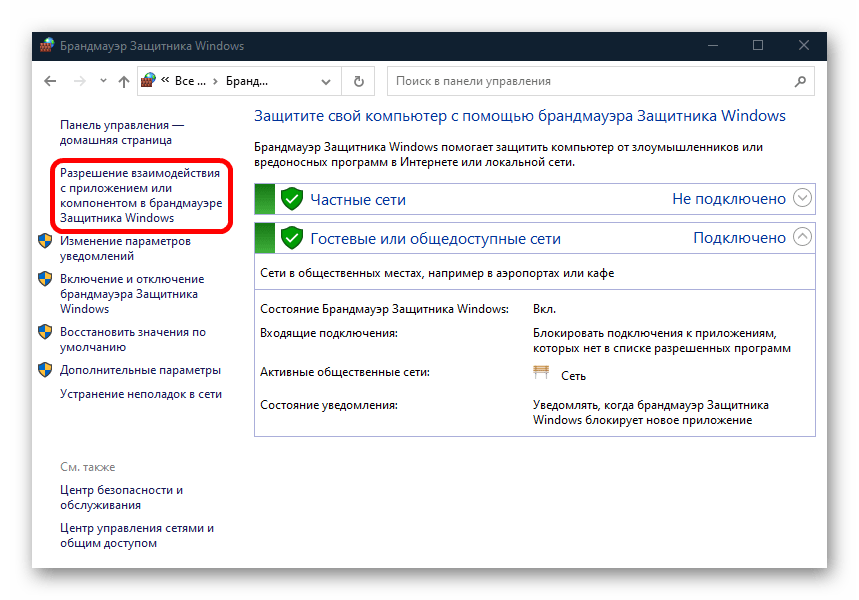Open 'Включение и отключение брандмауэра' link
The image size is (859, 600).
tap(131, 294)
